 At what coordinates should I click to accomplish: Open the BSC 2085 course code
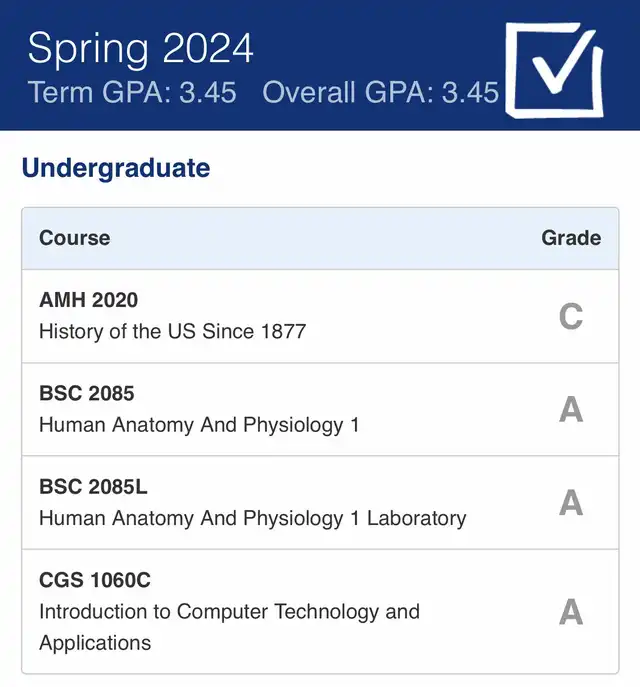(87, 393)
